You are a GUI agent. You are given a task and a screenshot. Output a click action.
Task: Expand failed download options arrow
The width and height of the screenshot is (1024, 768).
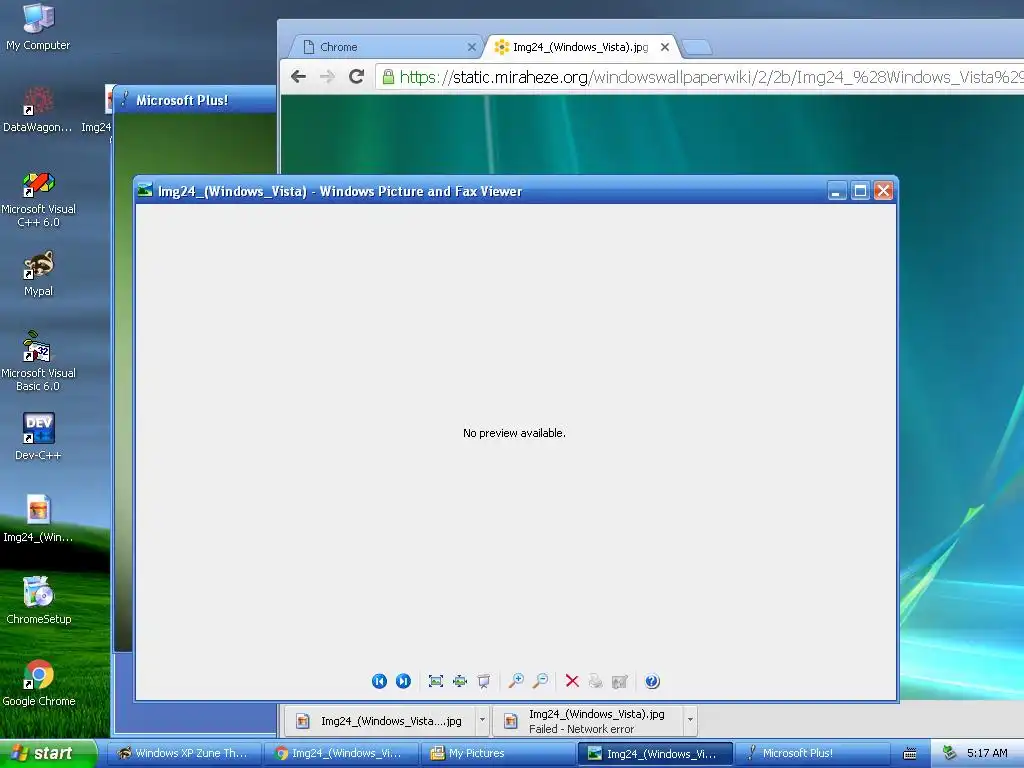point(690,720)
